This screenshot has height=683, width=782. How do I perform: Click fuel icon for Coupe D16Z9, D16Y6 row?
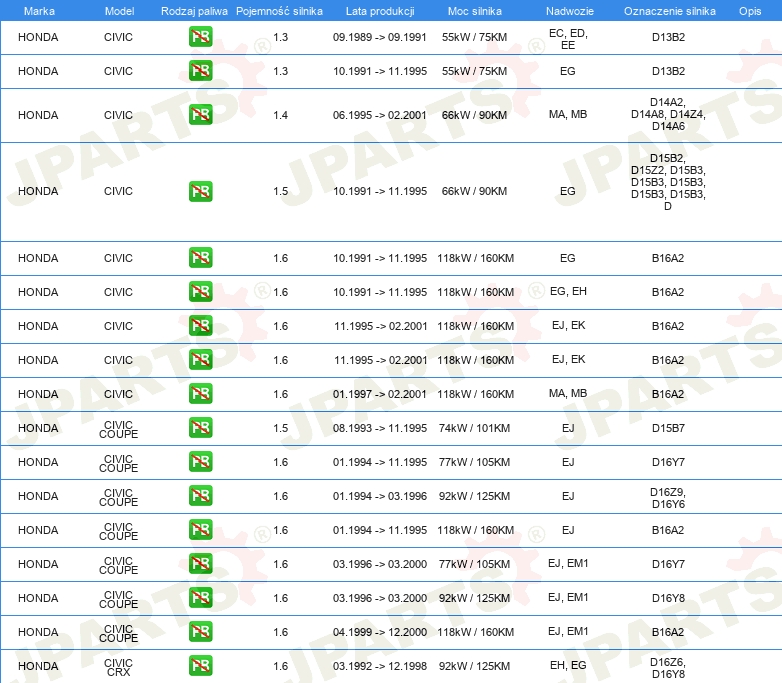[x=200, y=496]
